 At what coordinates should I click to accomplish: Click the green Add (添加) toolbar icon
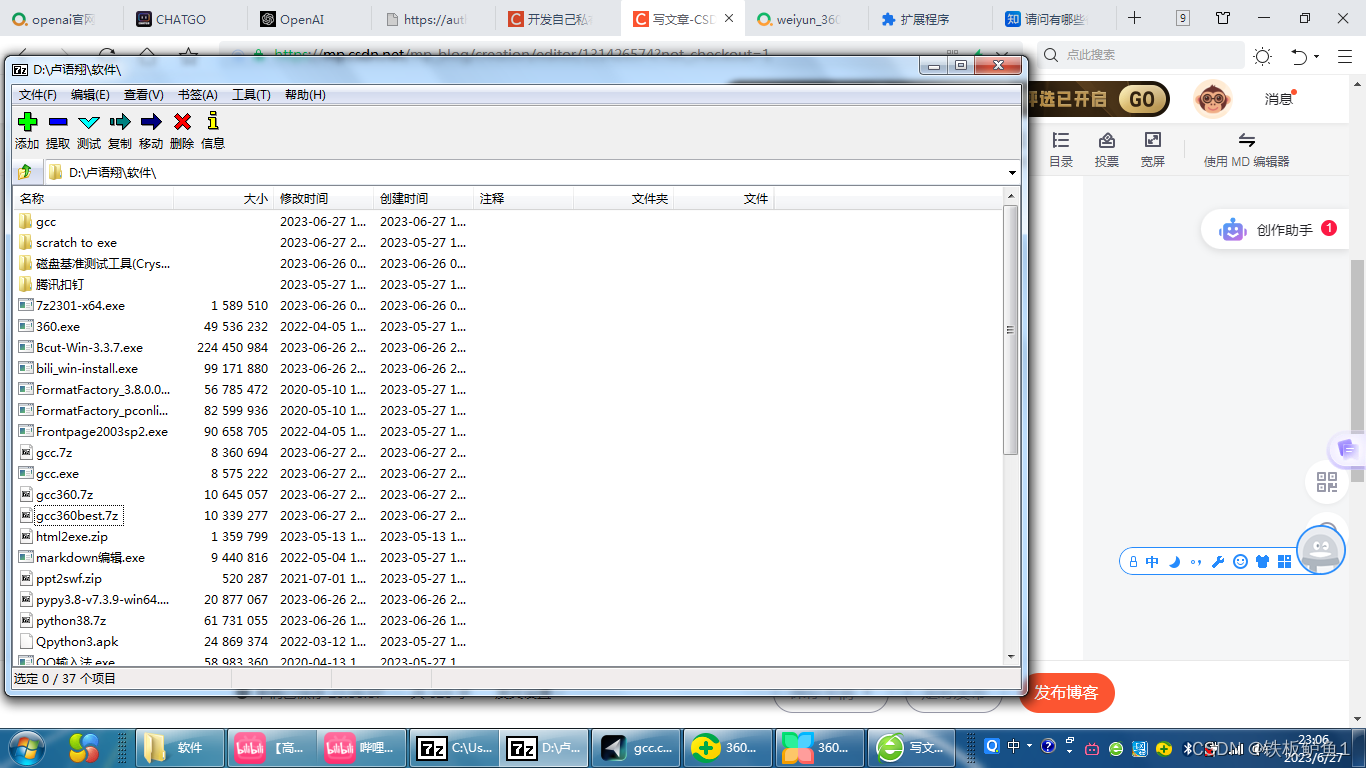click(27, 121)
